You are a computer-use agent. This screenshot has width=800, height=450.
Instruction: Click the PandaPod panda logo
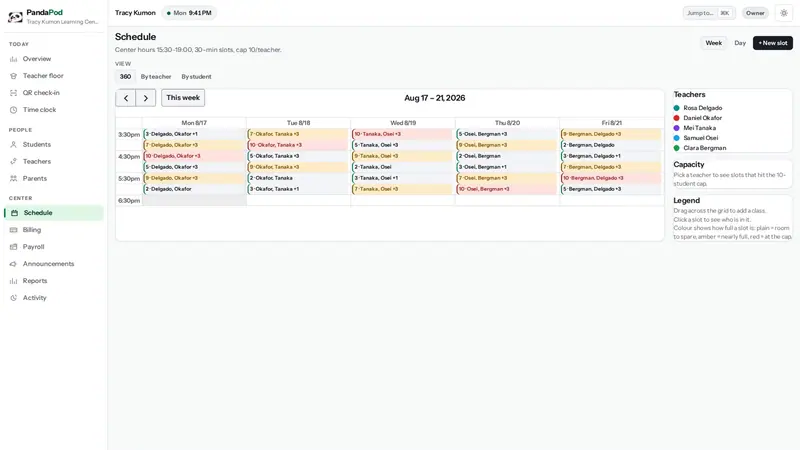(x=15, y=17)
